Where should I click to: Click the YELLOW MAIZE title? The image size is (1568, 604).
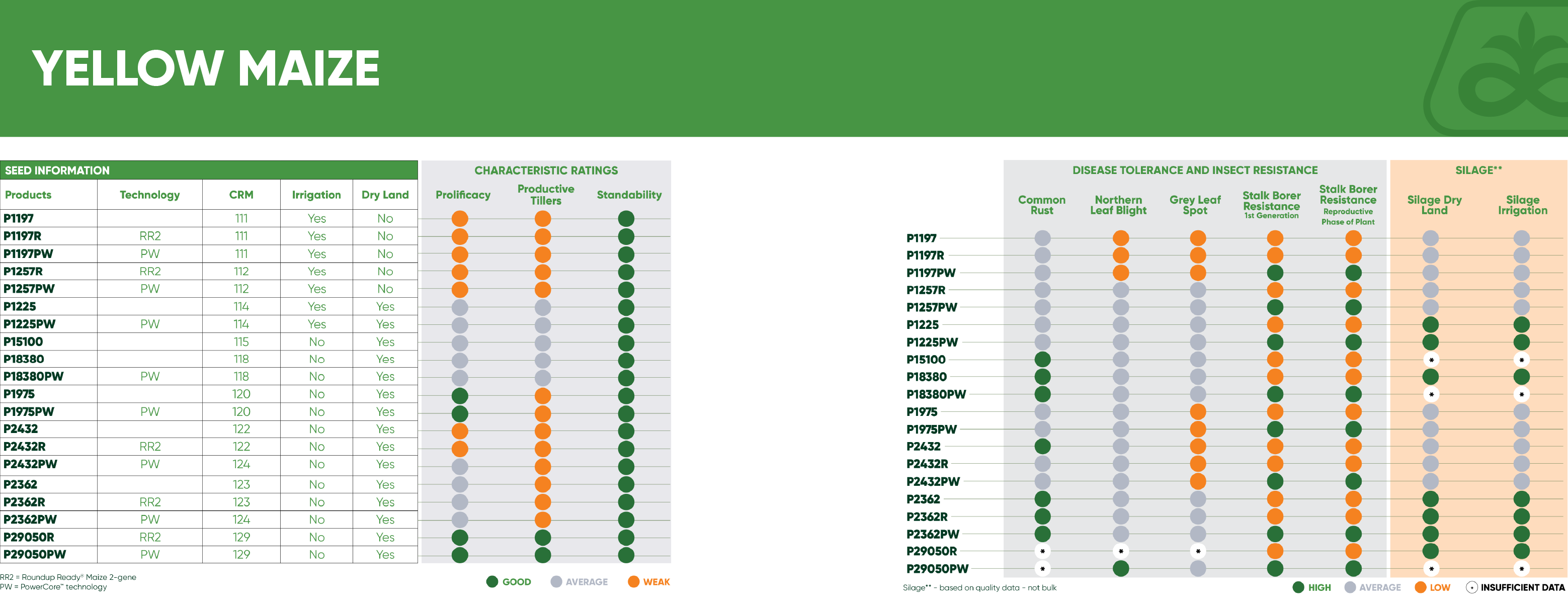point(206,68)
